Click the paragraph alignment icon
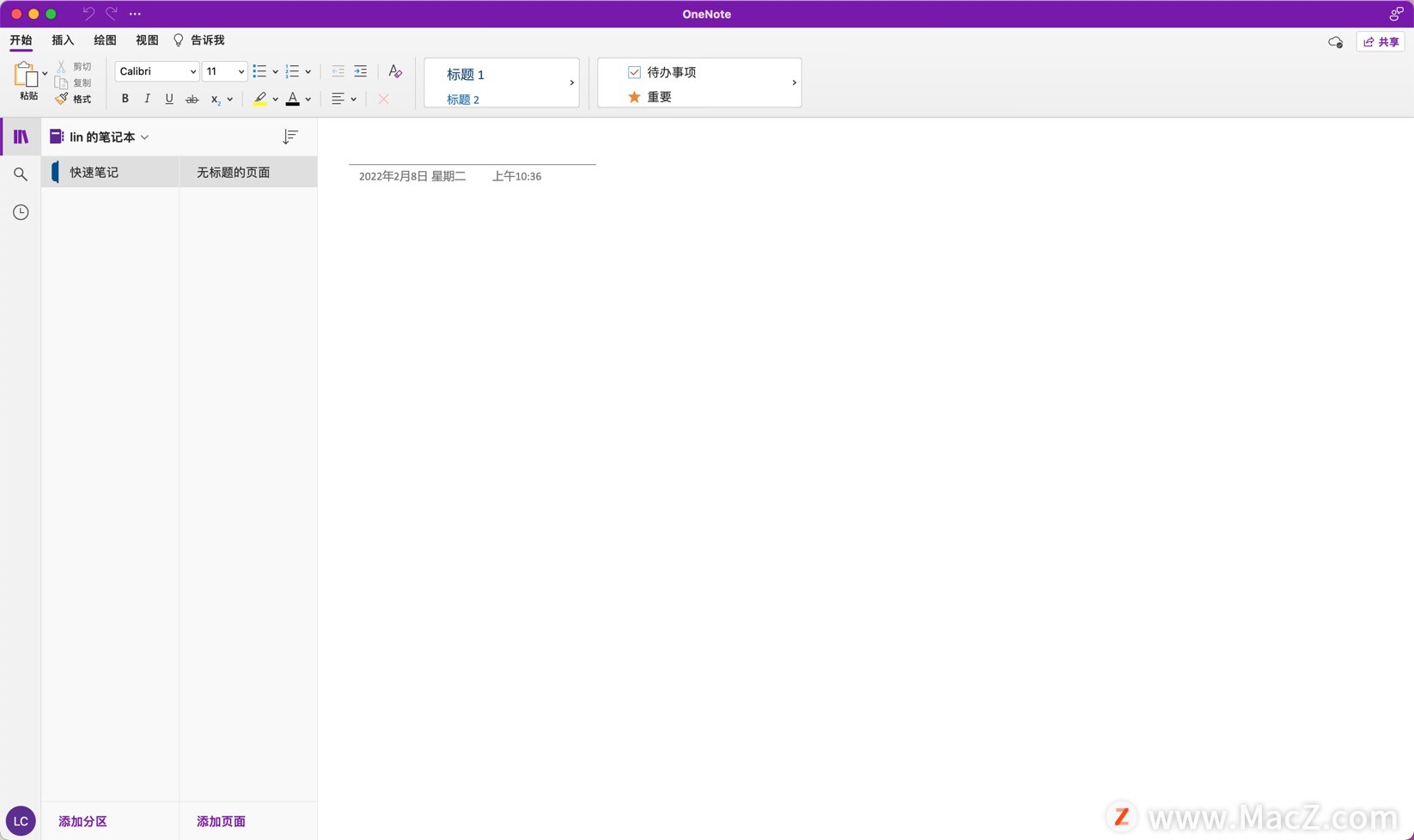This screenshot has width=1414, height=840. click(x=338, y=99)
